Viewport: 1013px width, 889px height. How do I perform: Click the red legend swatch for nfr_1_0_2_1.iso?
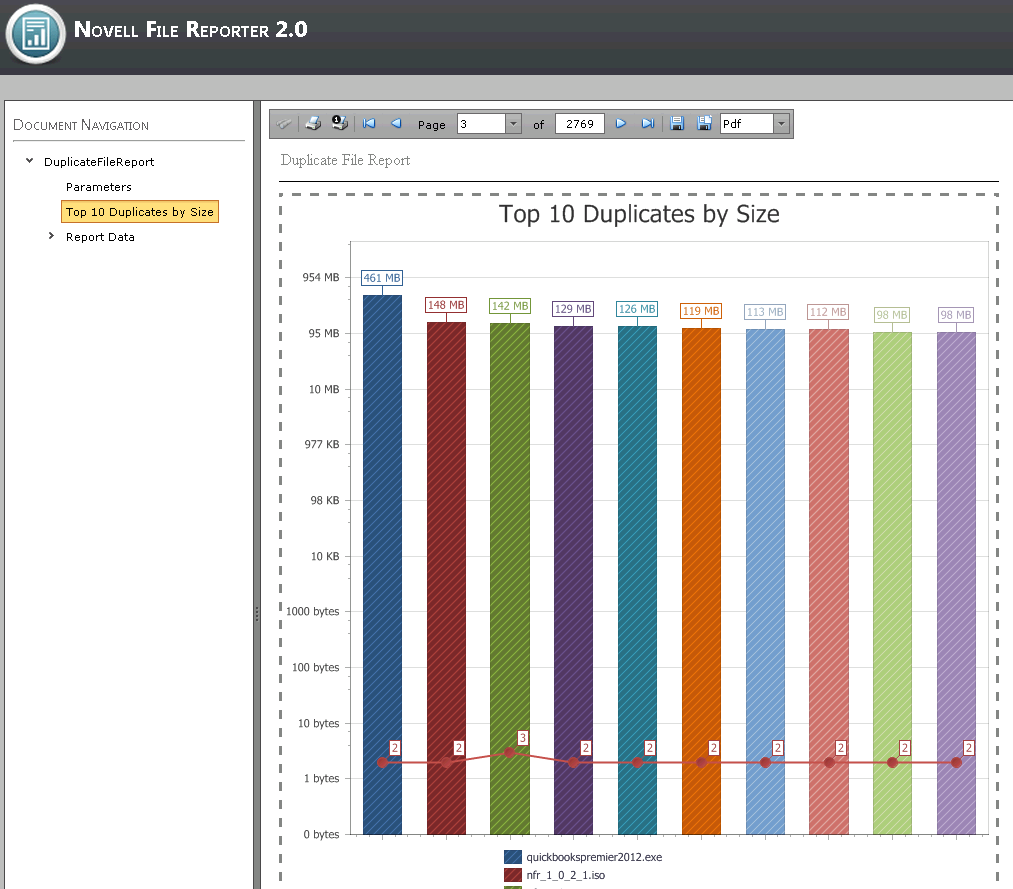click(513, 875)
